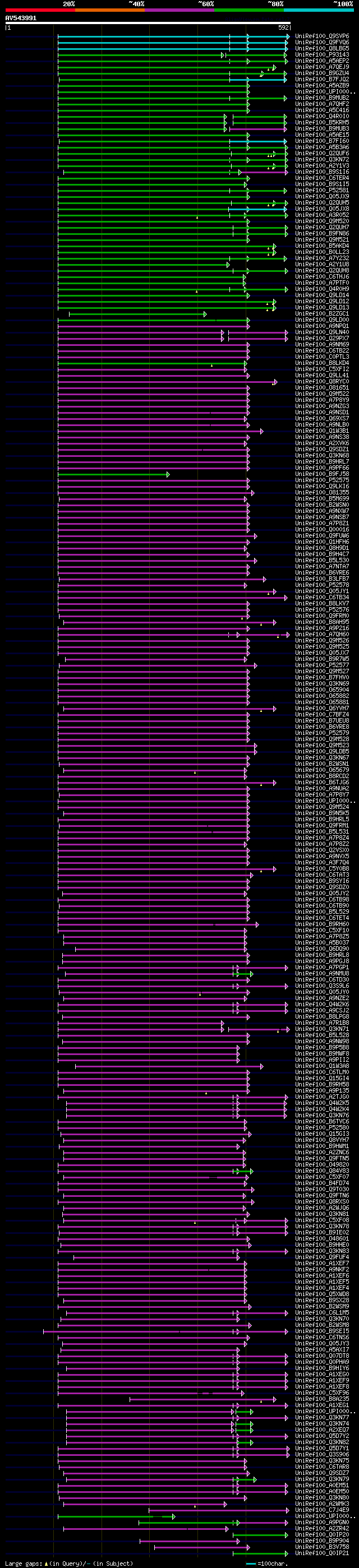Screen dimensions: 359x1568
Task: Select the UniRef100_P52581 label
Action: point(322,191)
